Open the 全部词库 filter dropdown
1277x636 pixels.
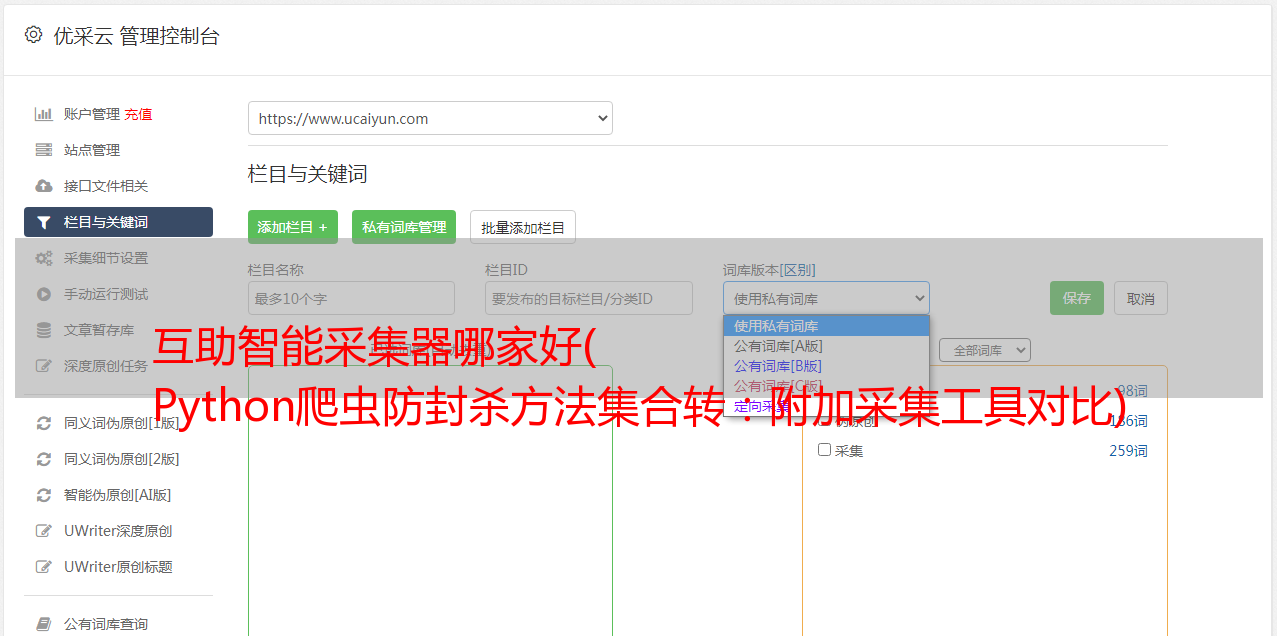tap(984, 350)
